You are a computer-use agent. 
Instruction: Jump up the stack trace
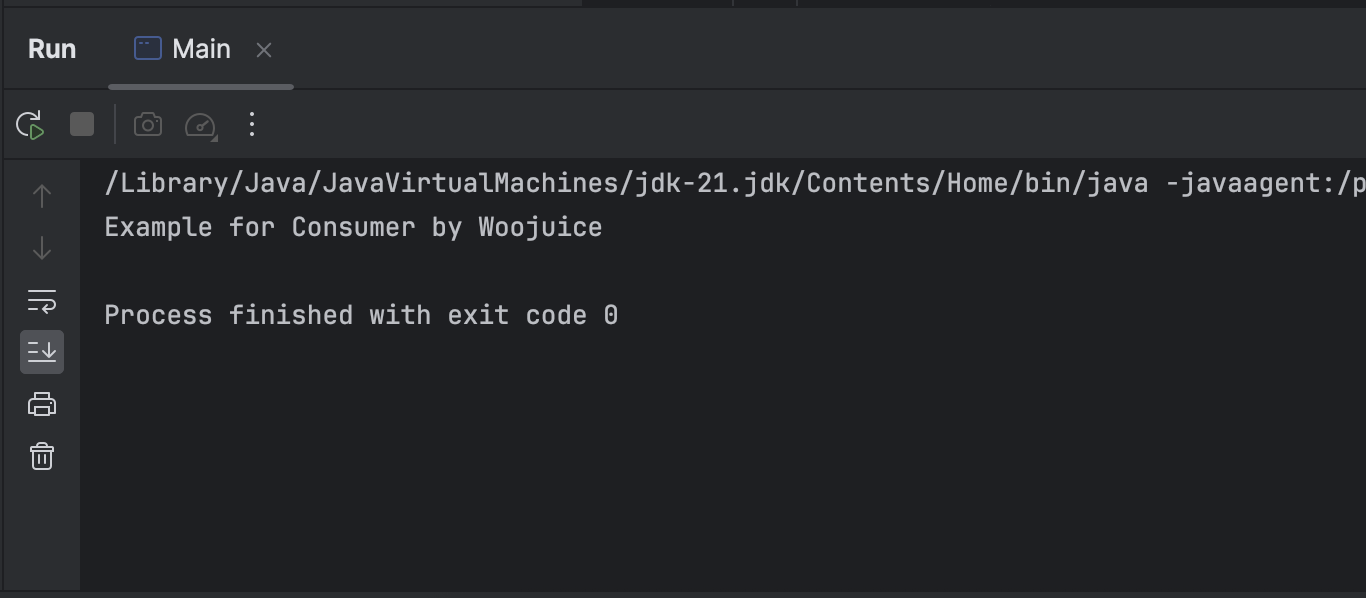[42, 196]
